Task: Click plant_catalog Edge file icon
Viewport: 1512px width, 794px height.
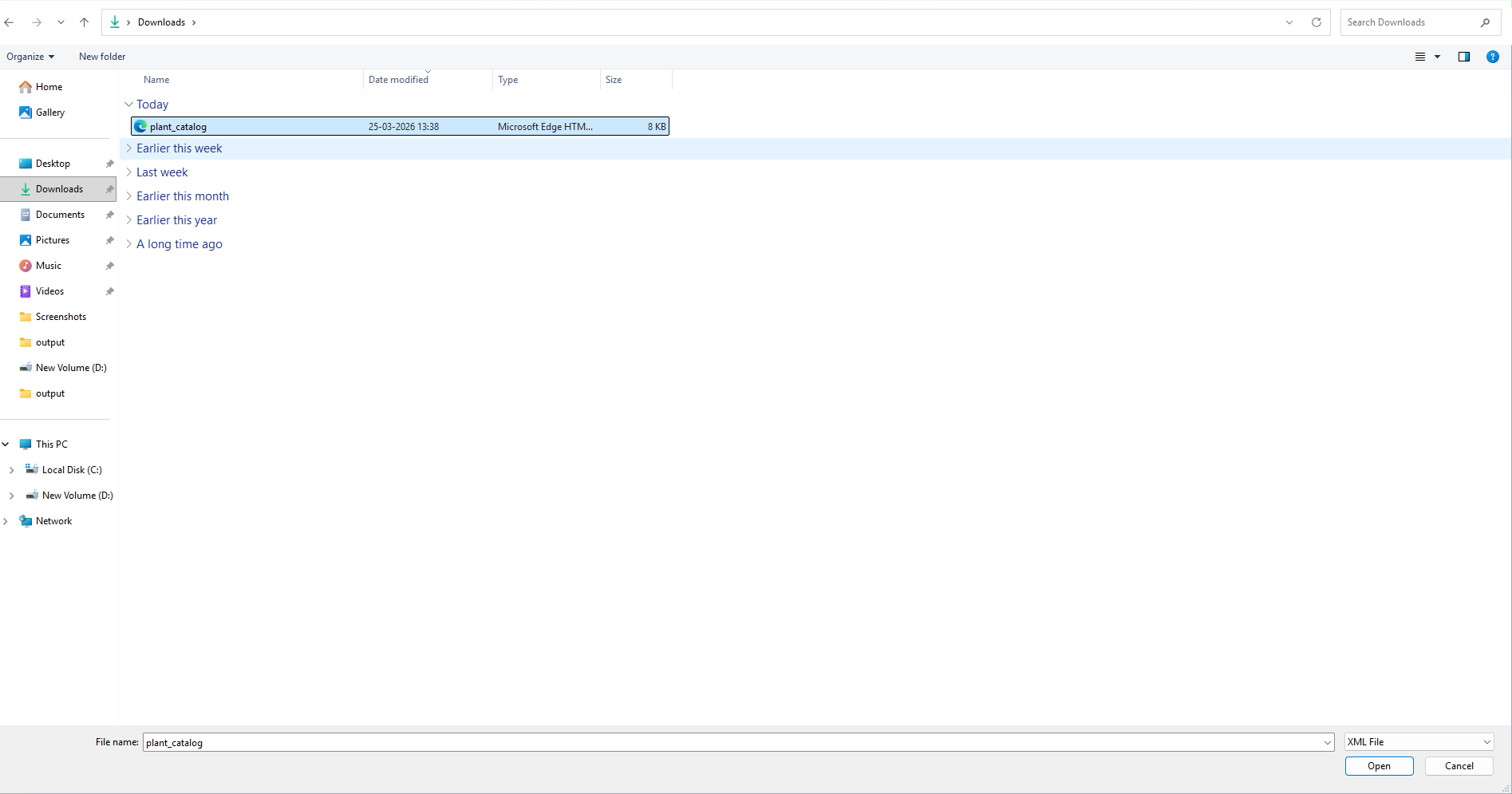Action: click(x=140, y=127)
